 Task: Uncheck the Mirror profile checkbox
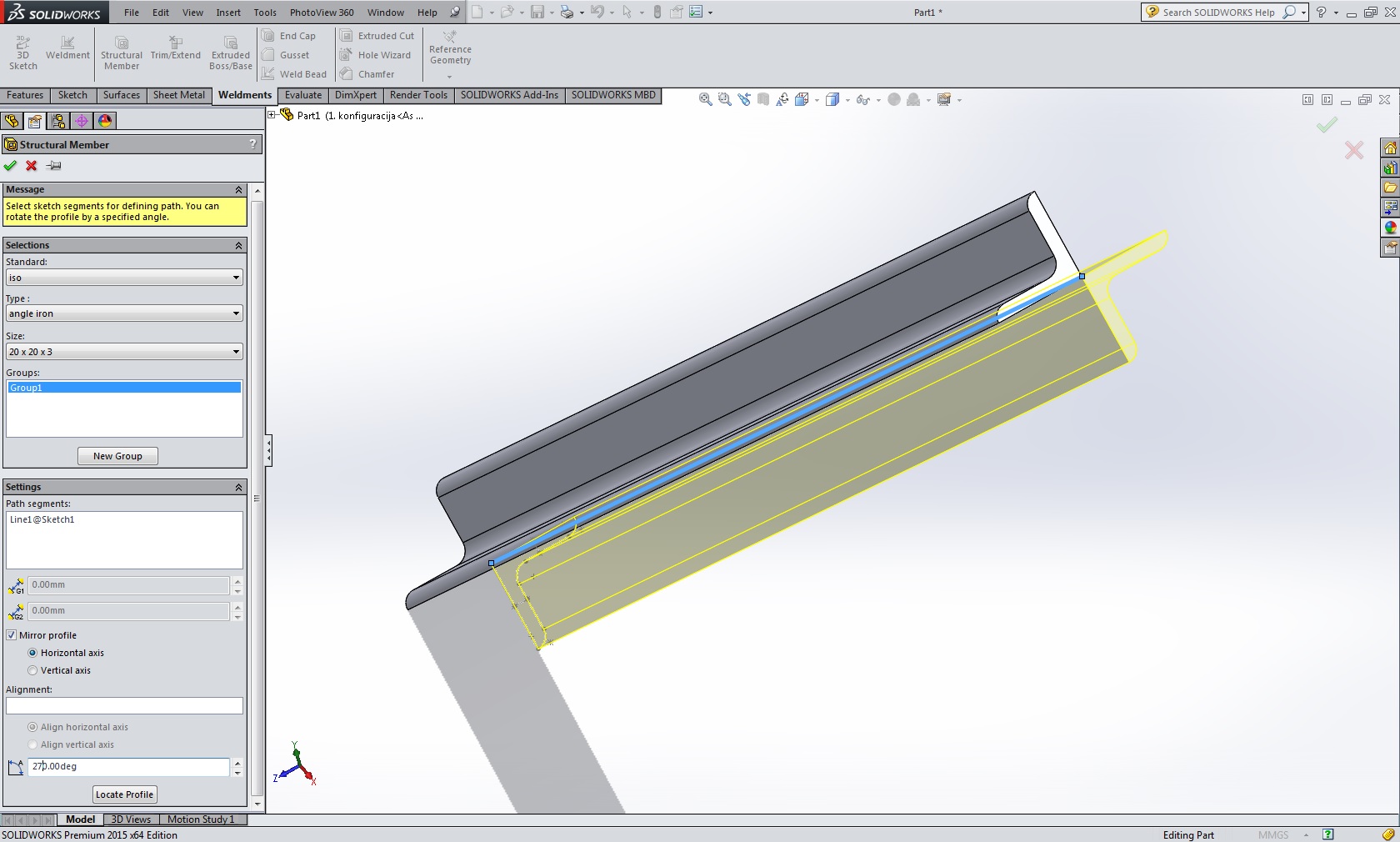(x=12, y=635)
